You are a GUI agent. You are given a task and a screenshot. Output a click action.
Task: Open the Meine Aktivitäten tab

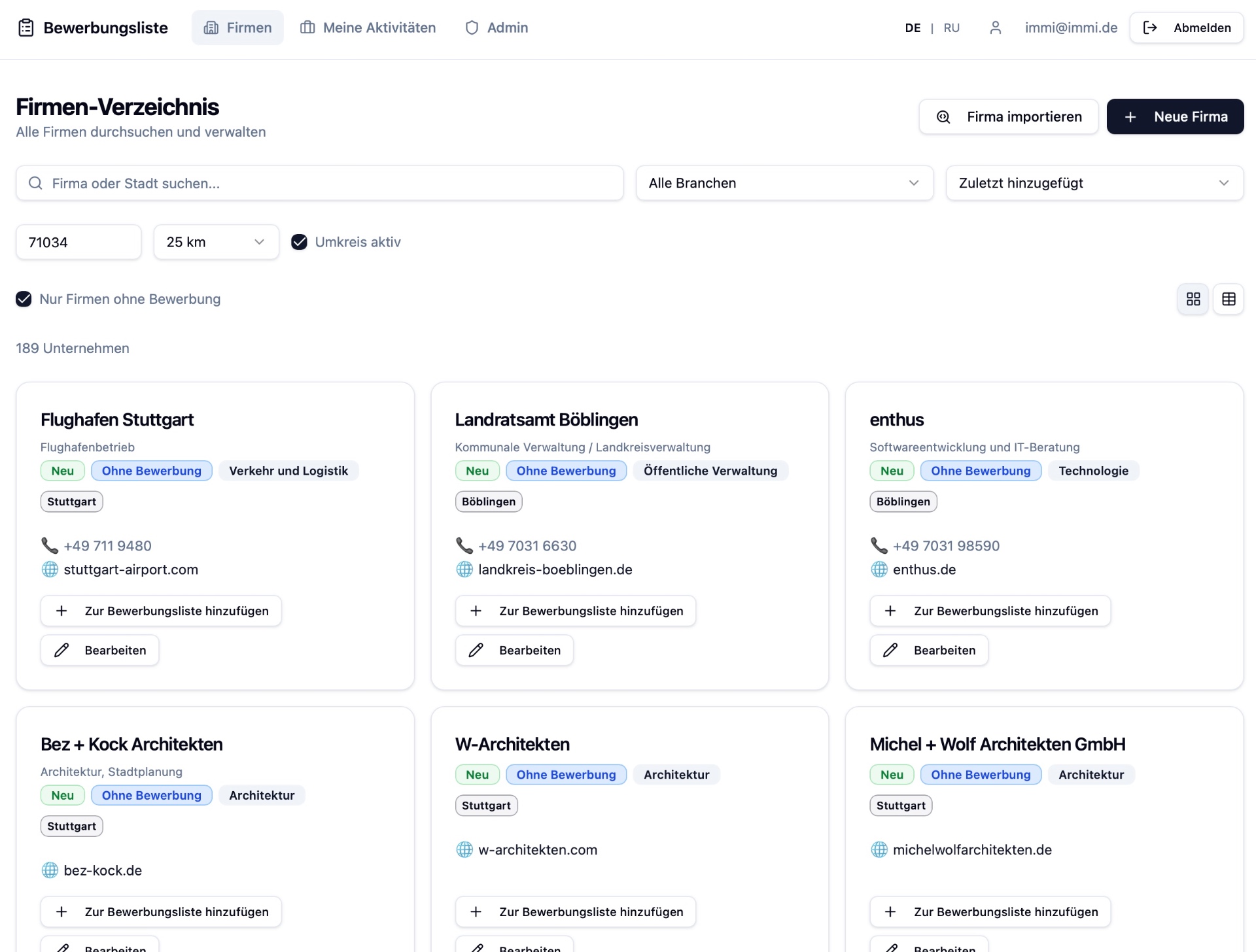point(368,27)
